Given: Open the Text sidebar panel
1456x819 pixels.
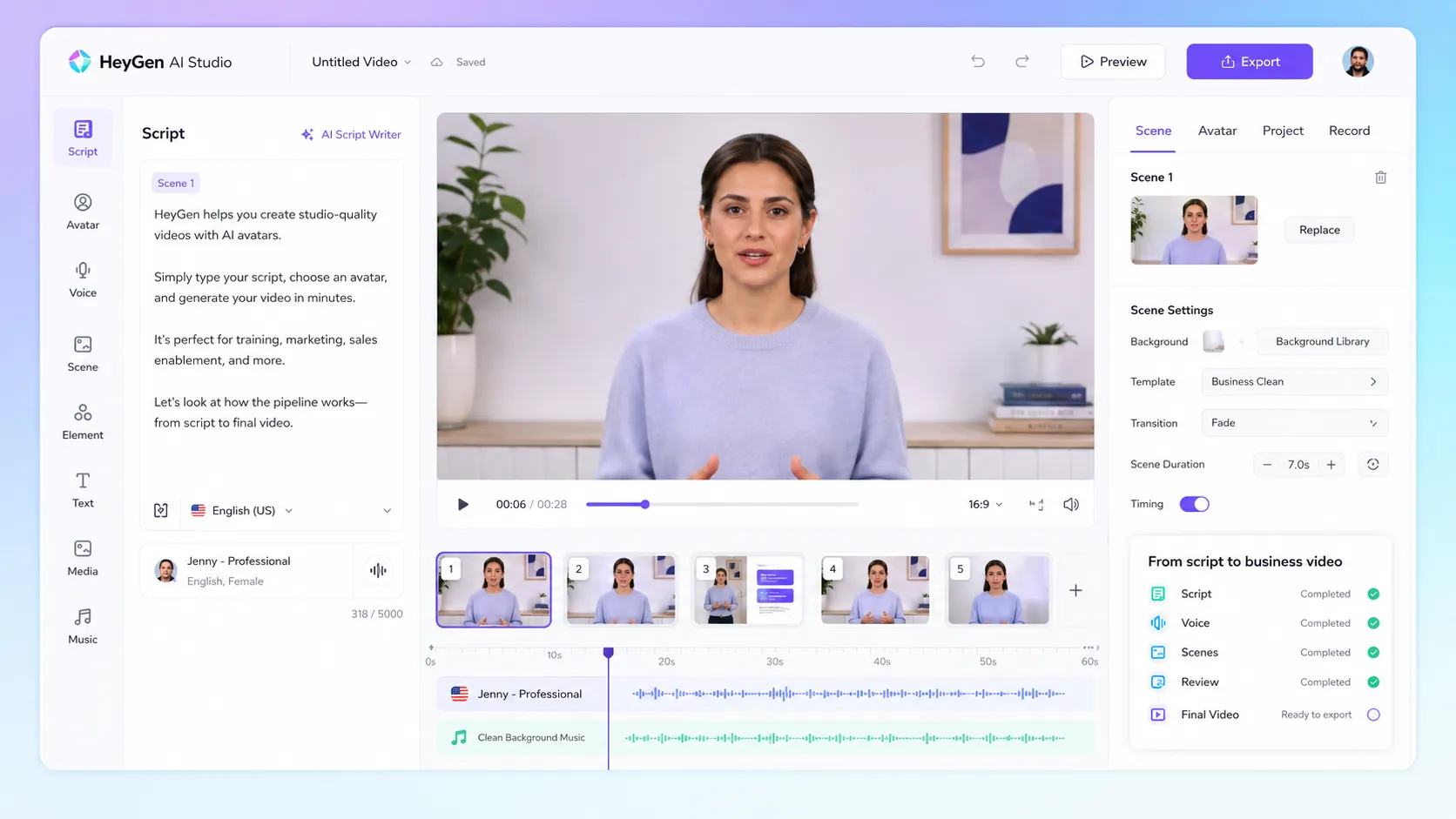Looking at the screenshot, I should tap(83, 490).
